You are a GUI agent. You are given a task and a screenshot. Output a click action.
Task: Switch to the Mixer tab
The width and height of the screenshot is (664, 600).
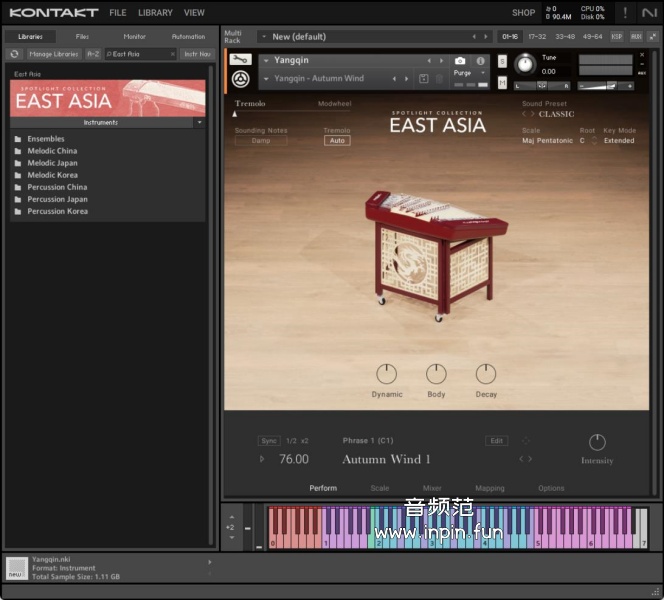coord(432,488)
